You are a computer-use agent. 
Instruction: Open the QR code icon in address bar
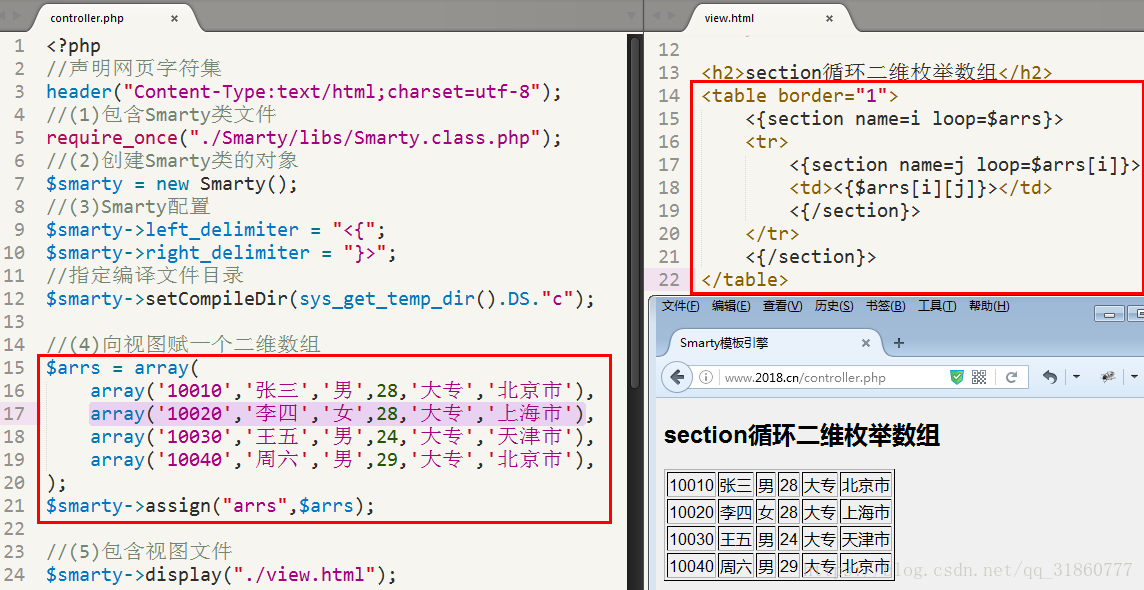(979, 377)
